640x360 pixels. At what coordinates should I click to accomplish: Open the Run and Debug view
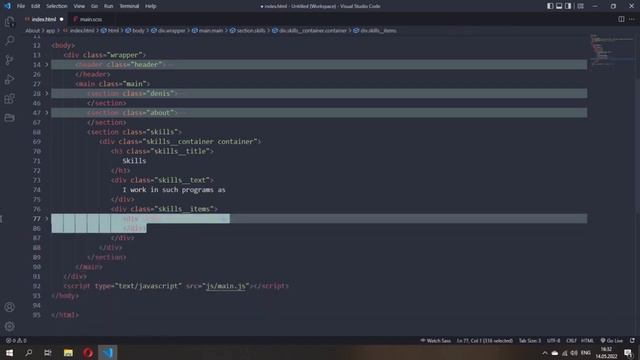click(x=9, y=79)
